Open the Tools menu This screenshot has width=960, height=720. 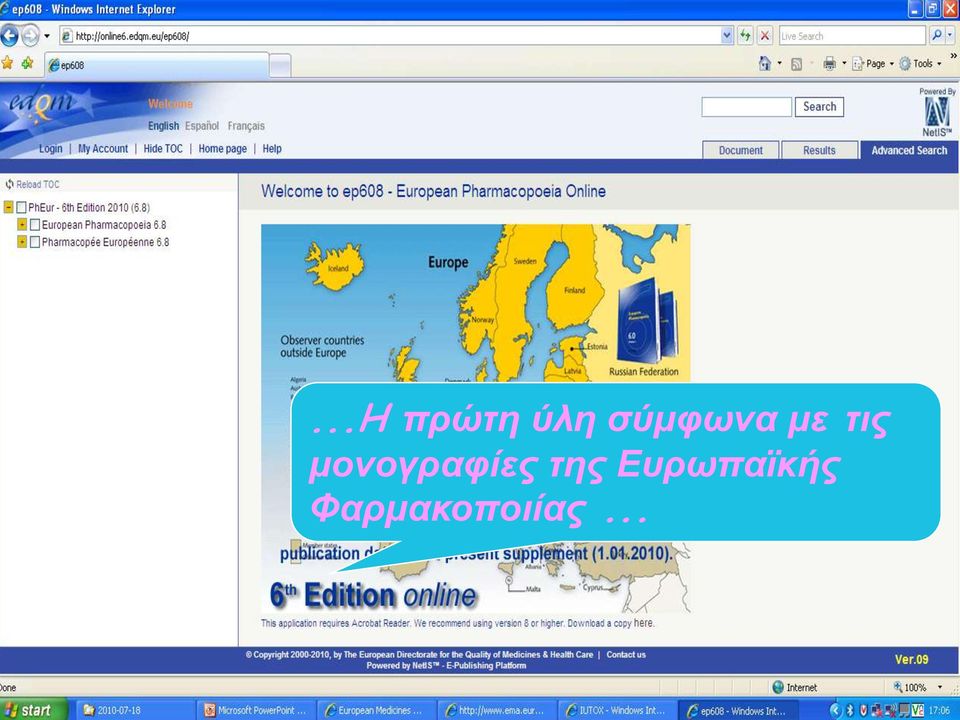click(x=920, y=64)
